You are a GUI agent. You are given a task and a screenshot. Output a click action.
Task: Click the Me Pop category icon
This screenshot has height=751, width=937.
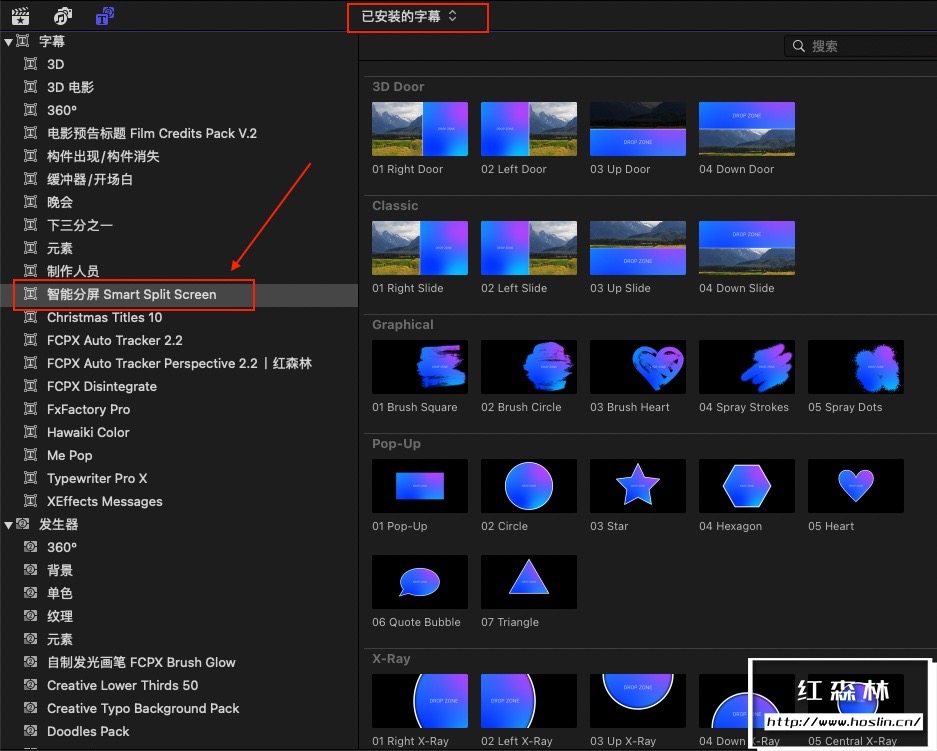pyautogui.click(x=30, y=455)
